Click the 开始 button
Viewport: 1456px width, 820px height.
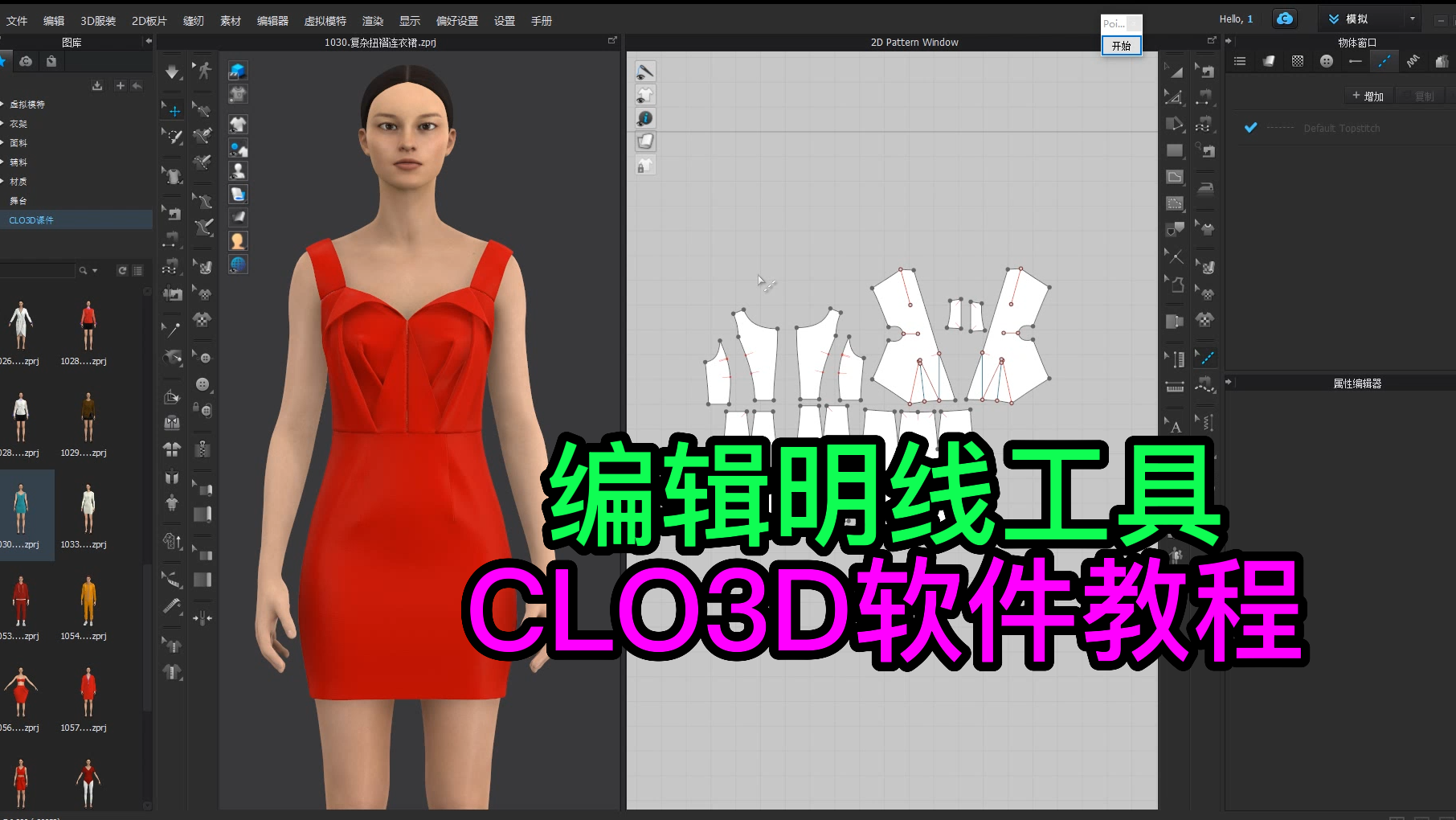(x=1121, y=46)
